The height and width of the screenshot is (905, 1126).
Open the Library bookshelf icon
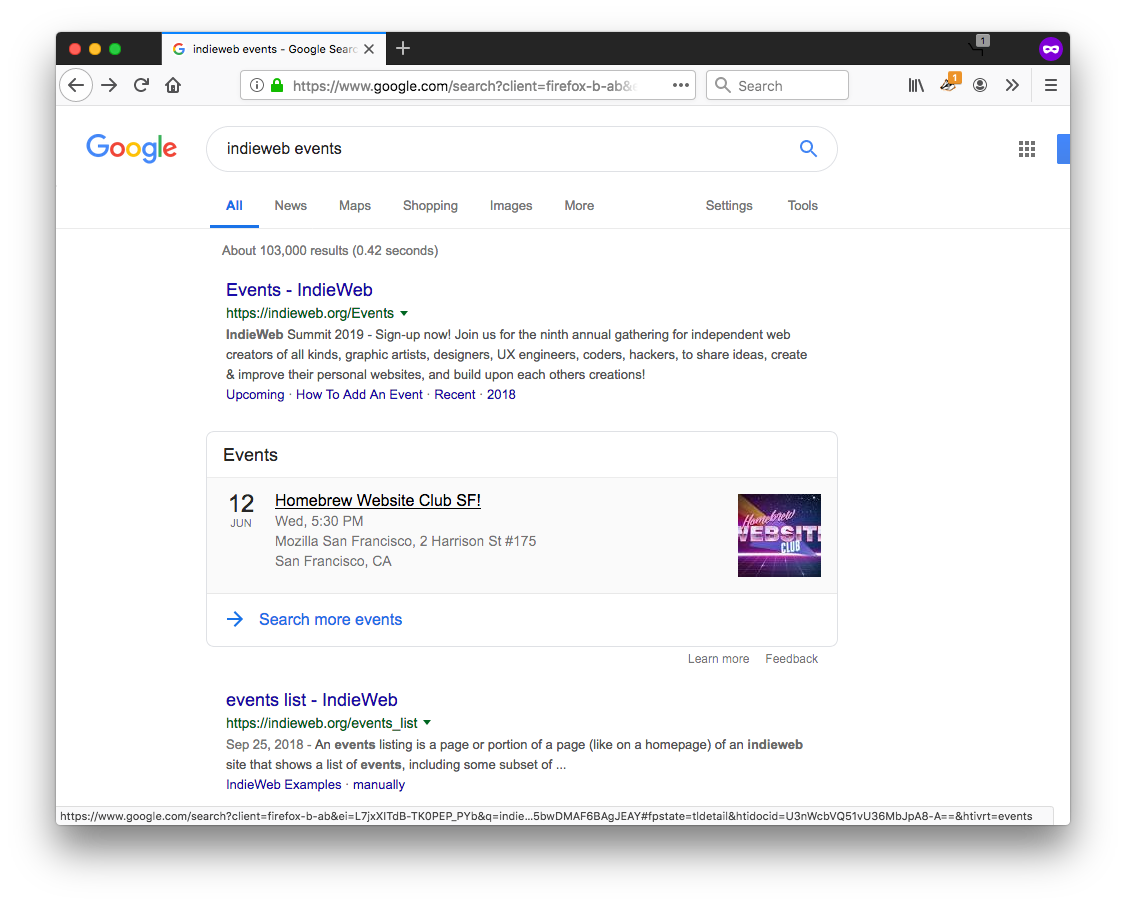click(916, 85)
